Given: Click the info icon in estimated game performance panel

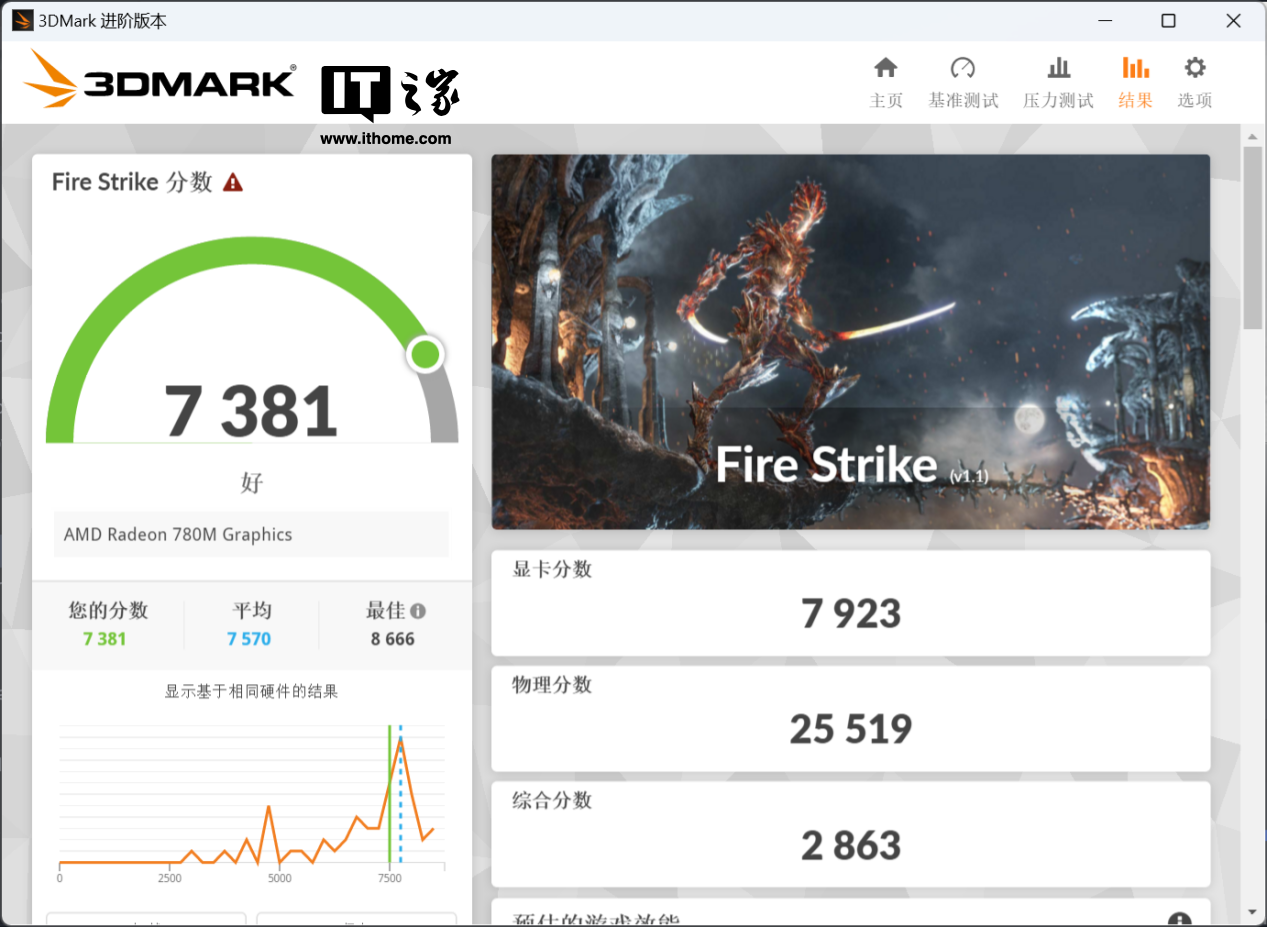Looking at the screenshot, I should 1179,920.
